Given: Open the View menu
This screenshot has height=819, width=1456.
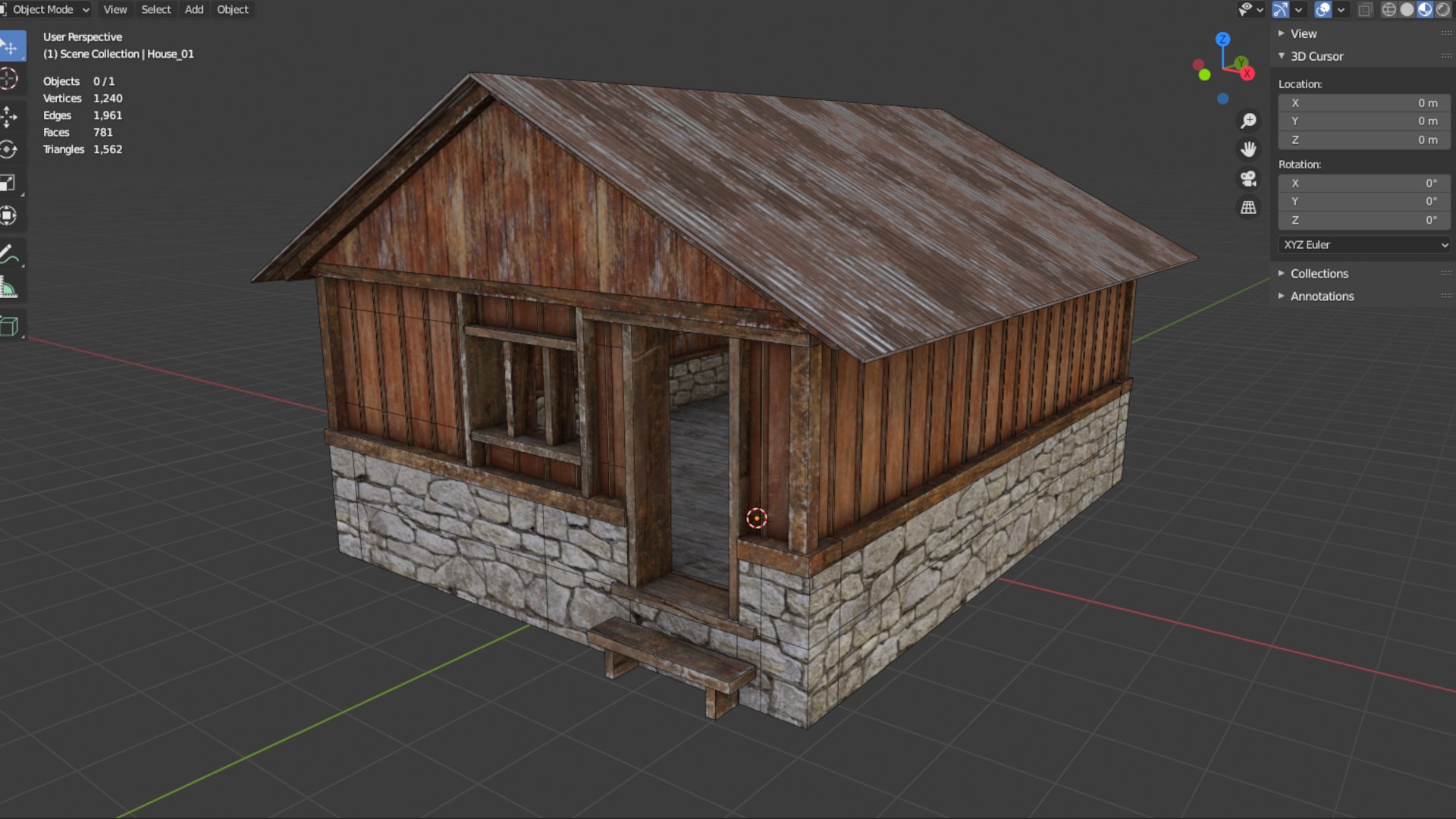Looking at the screenshot, I should [115, 9].
